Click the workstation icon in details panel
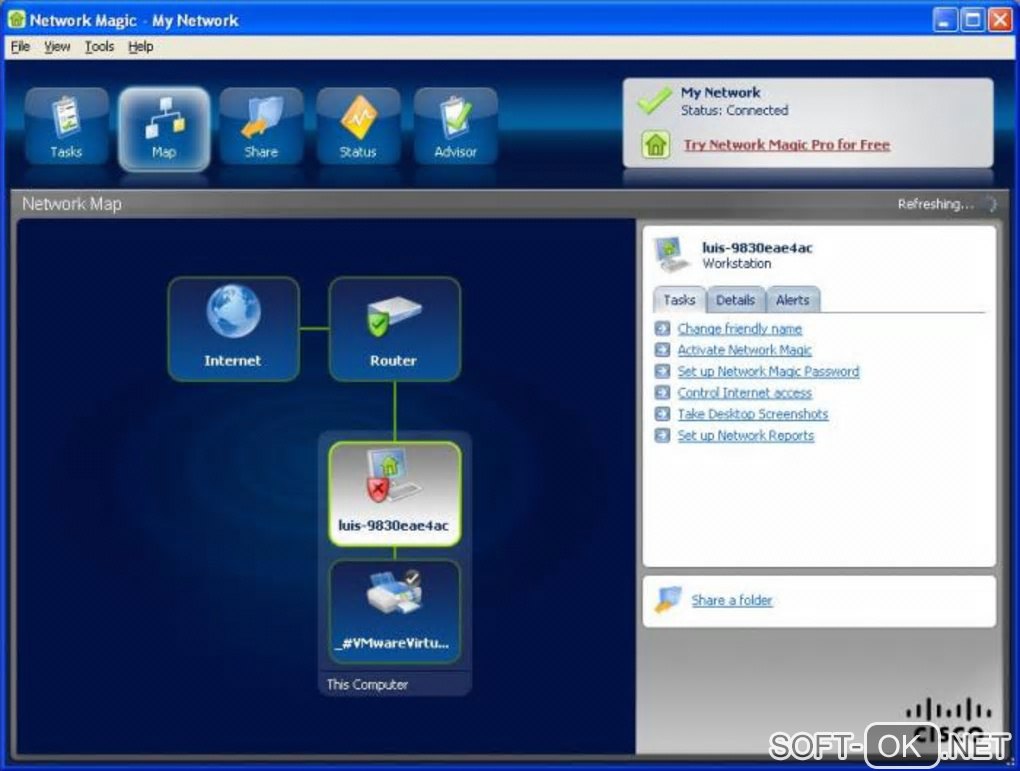1020x771 pixels. 671,254
